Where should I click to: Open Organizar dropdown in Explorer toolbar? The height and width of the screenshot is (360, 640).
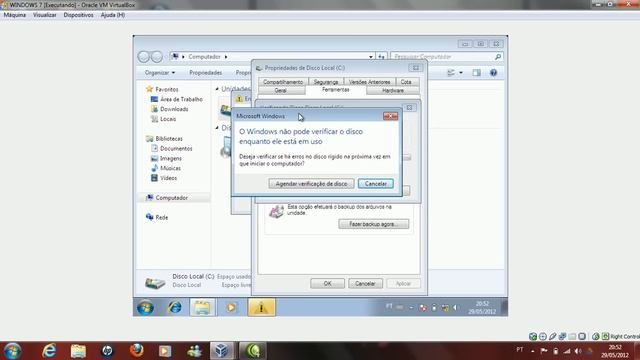point(160,73)
